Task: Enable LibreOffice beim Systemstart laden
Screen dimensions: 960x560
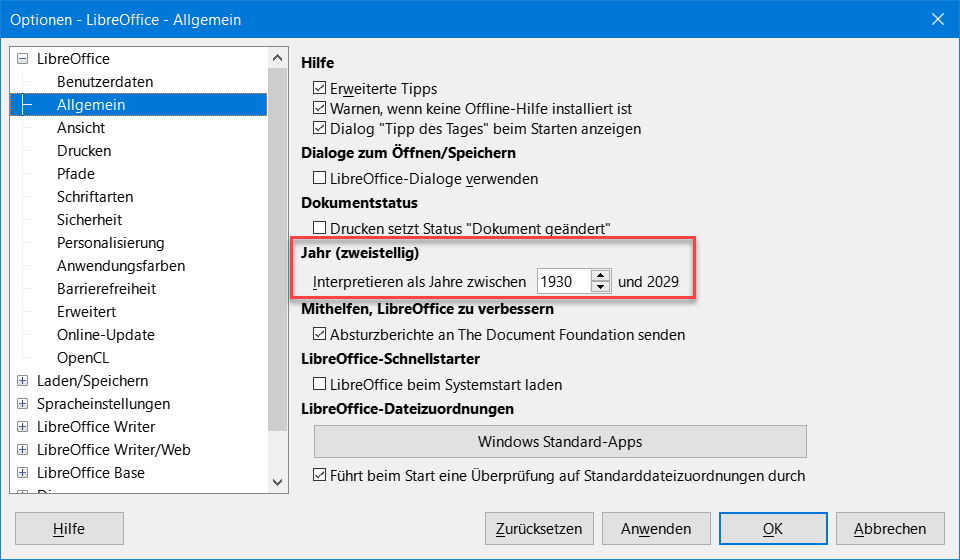Action: click(x=319, y=384)
